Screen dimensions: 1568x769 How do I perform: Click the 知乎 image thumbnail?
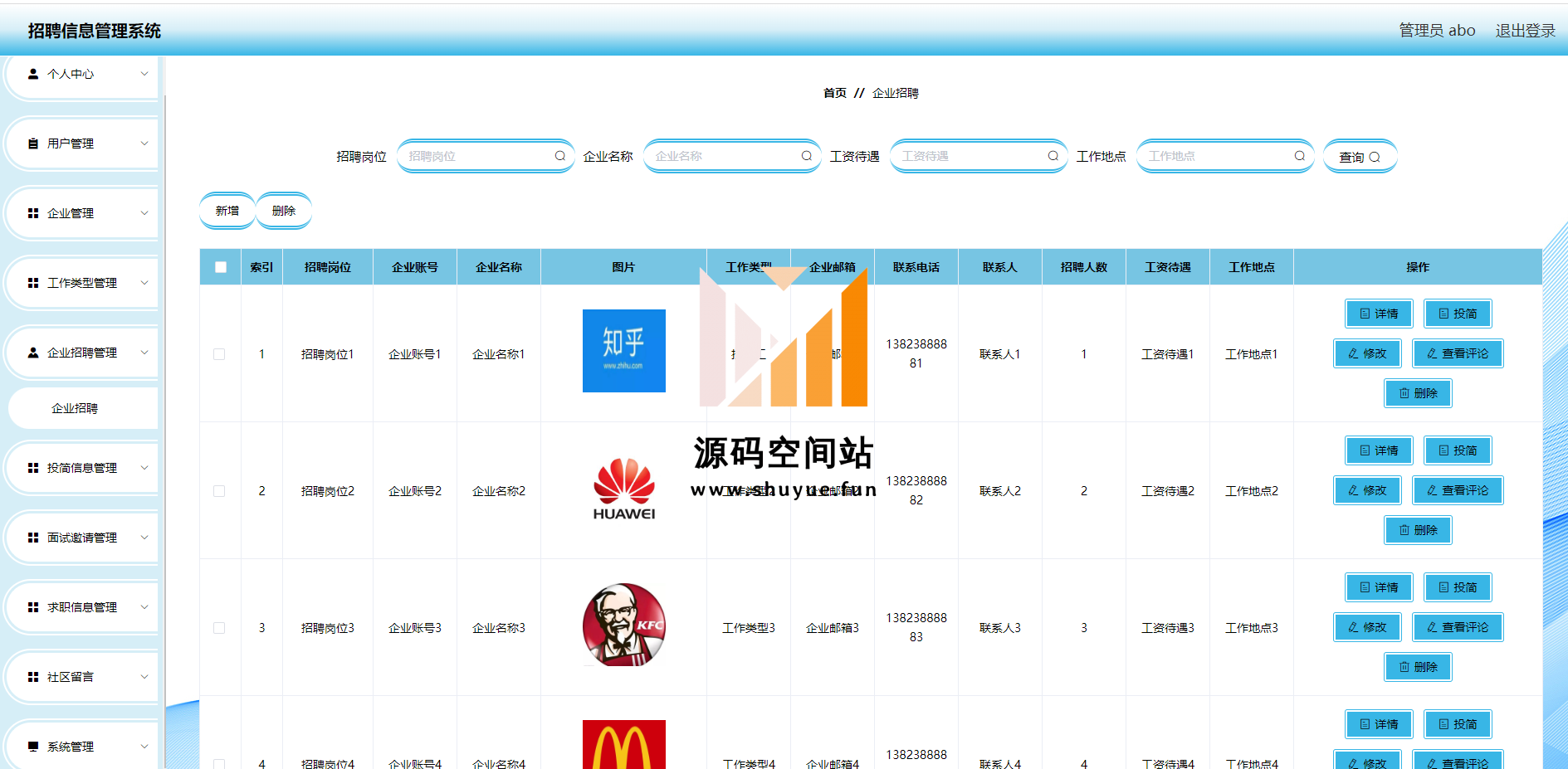(x=624, y=351)
